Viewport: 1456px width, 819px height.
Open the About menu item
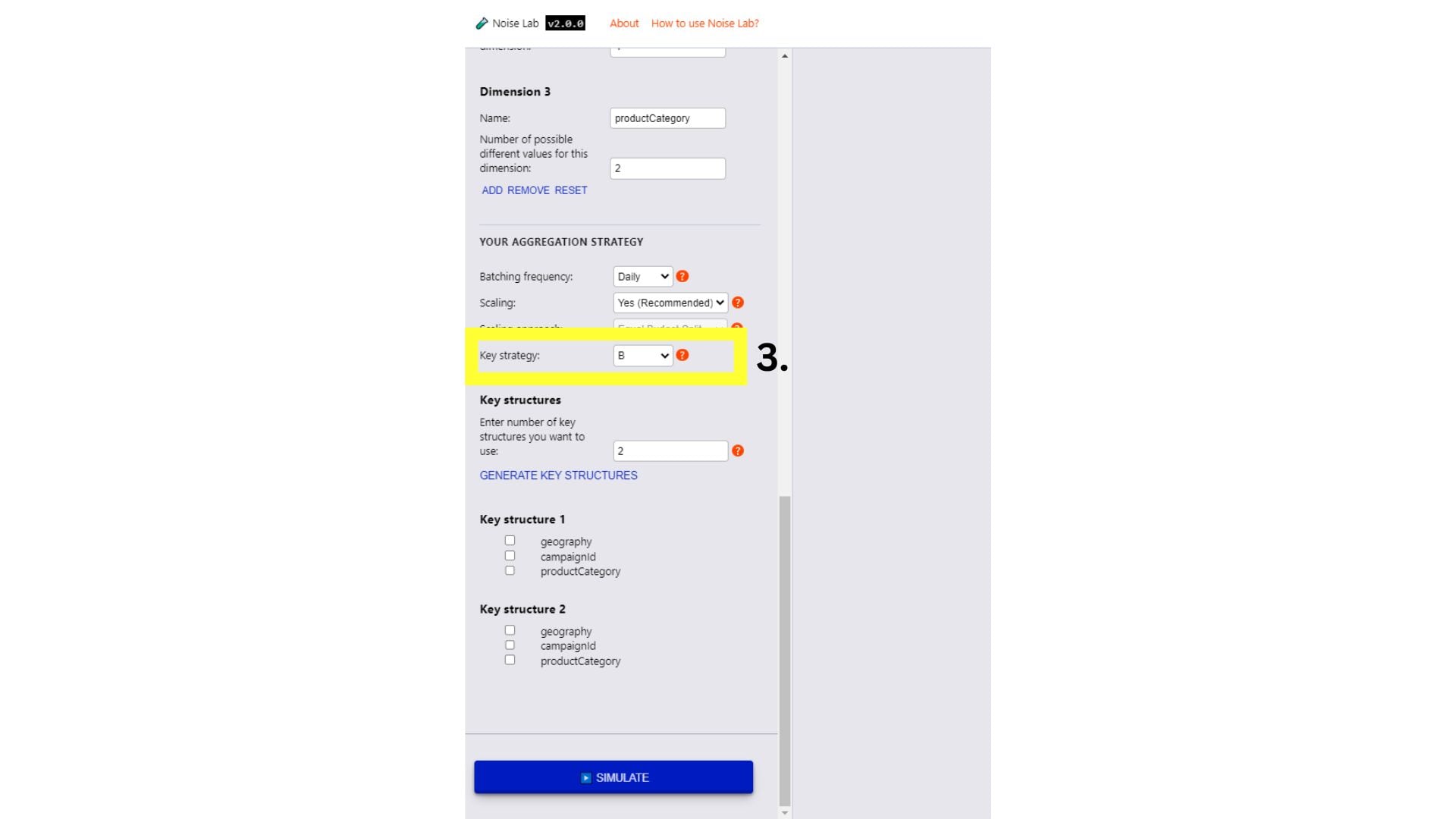click(x=622, y=22)
